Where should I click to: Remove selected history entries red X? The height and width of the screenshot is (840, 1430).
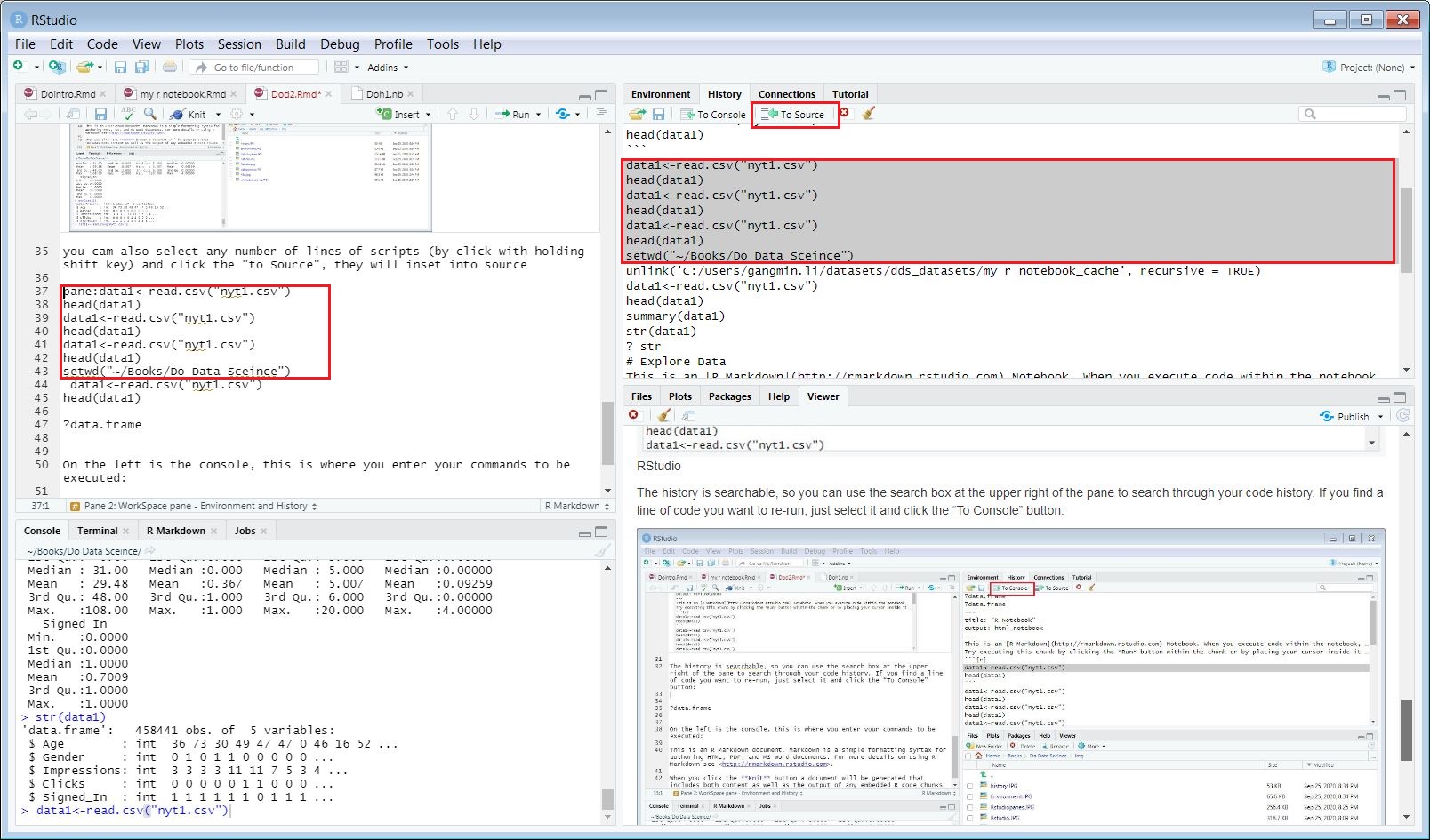coord(845,113)
